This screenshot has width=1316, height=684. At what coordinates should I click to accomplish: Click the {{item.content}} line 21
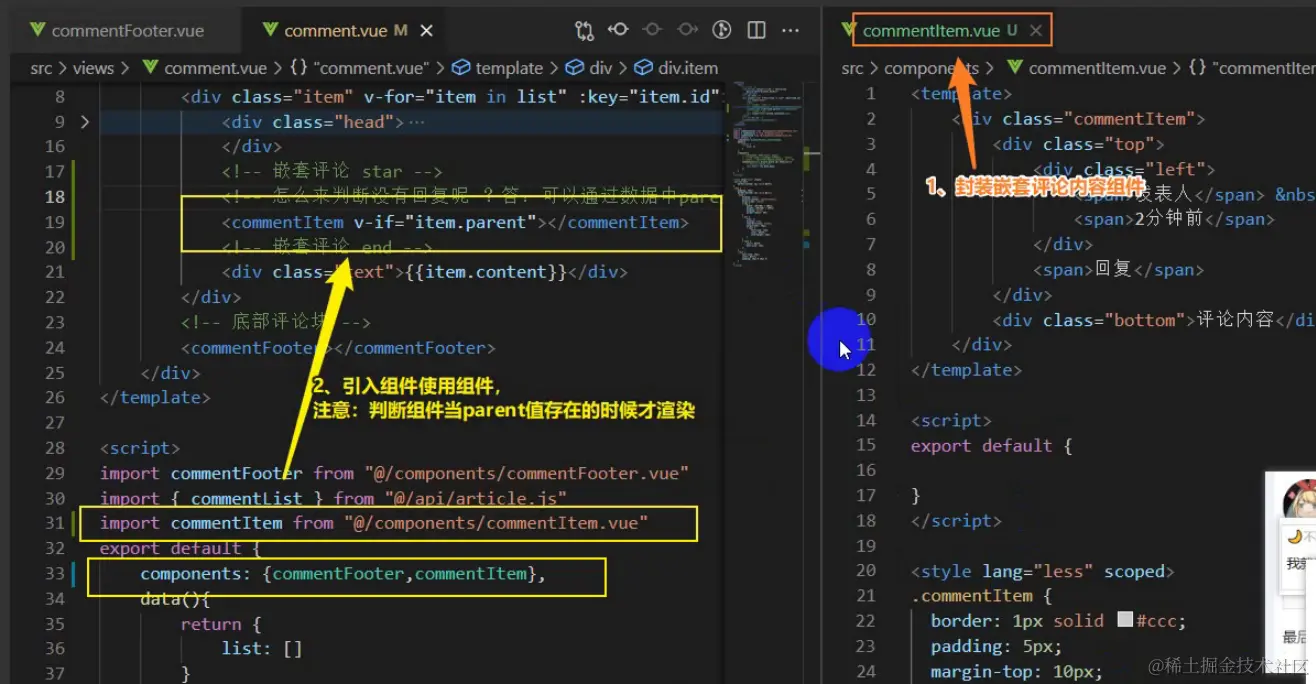point(424,272)
